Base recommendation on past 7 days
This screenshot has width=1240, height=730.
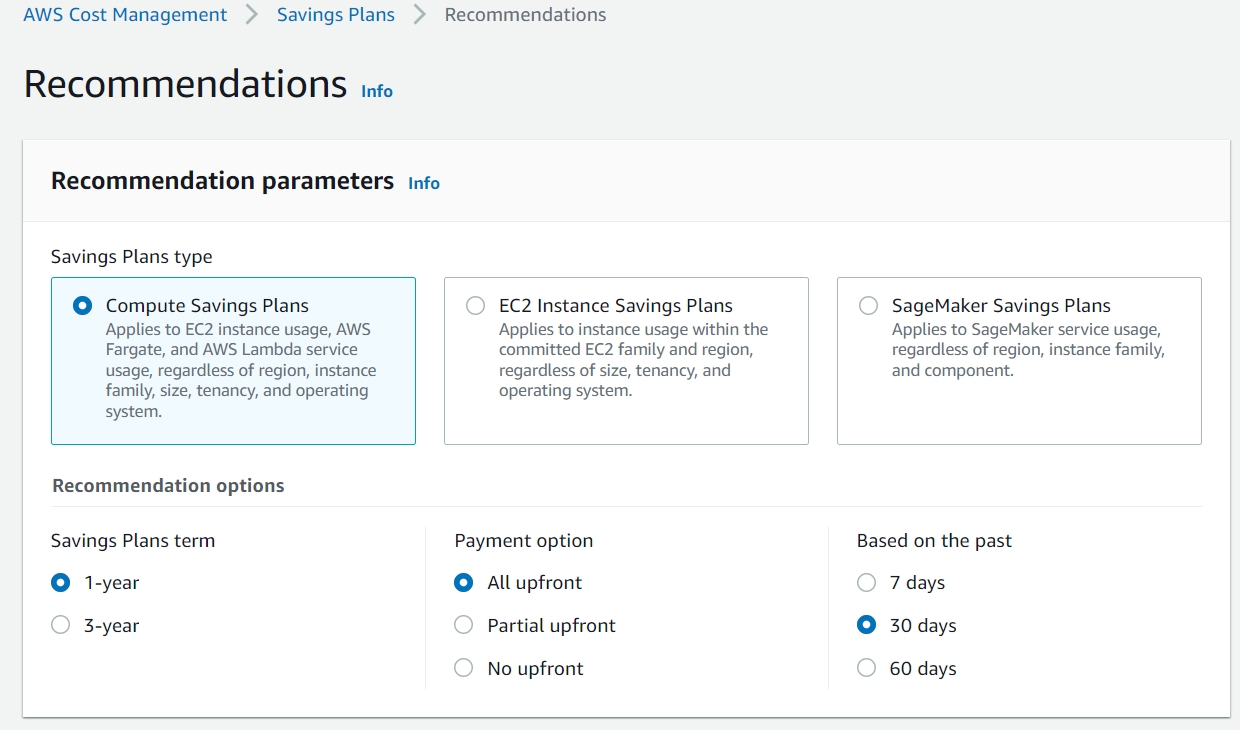[867, 582]
